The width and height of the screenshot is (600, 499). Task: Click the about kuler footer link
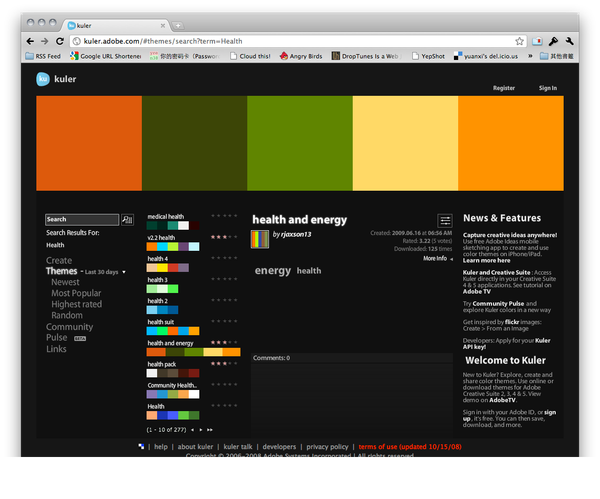click(x=195, y=447)
